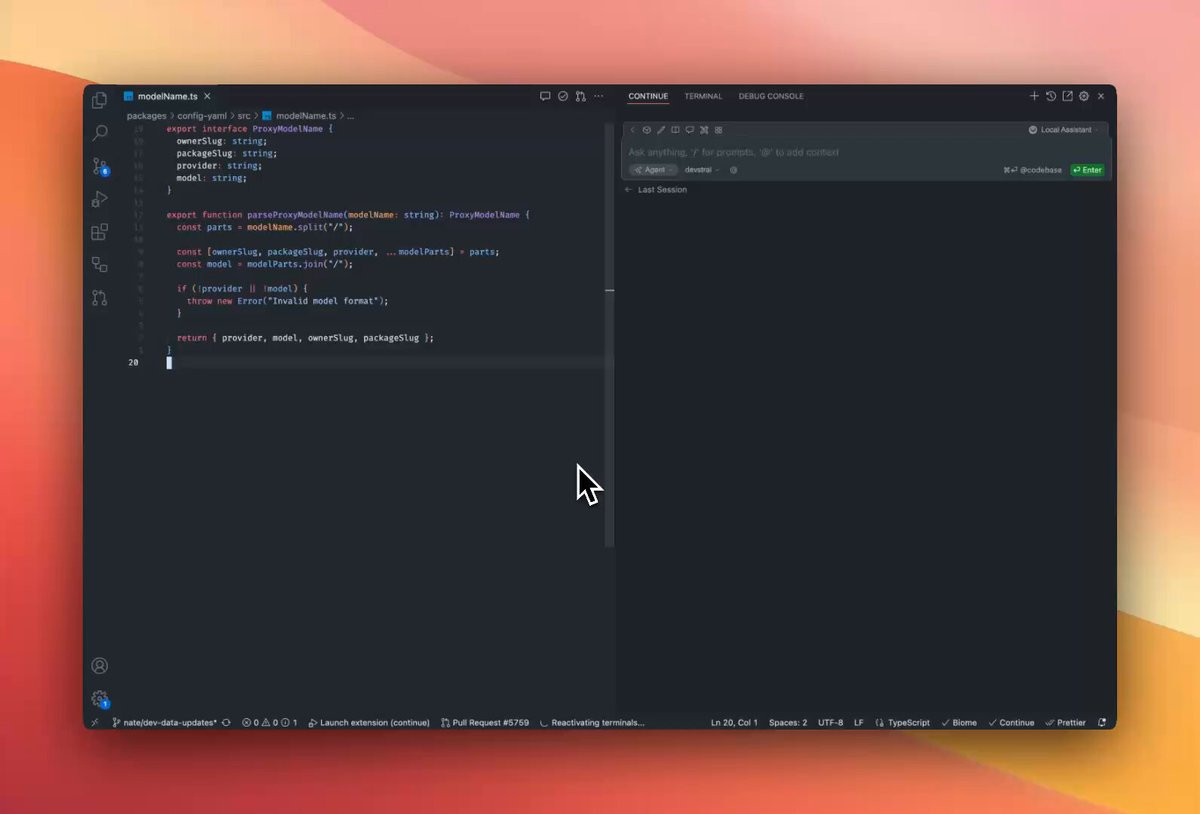This screenshot has width=1200, height=814.
Task: Go back to Last Session
Action: [656, 189]
